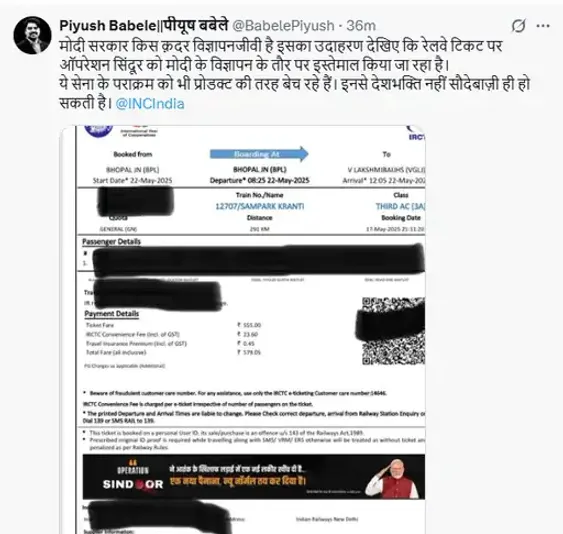
Task: Click the Operation Sindoor banner on ticket
Action: click(253, 477)
